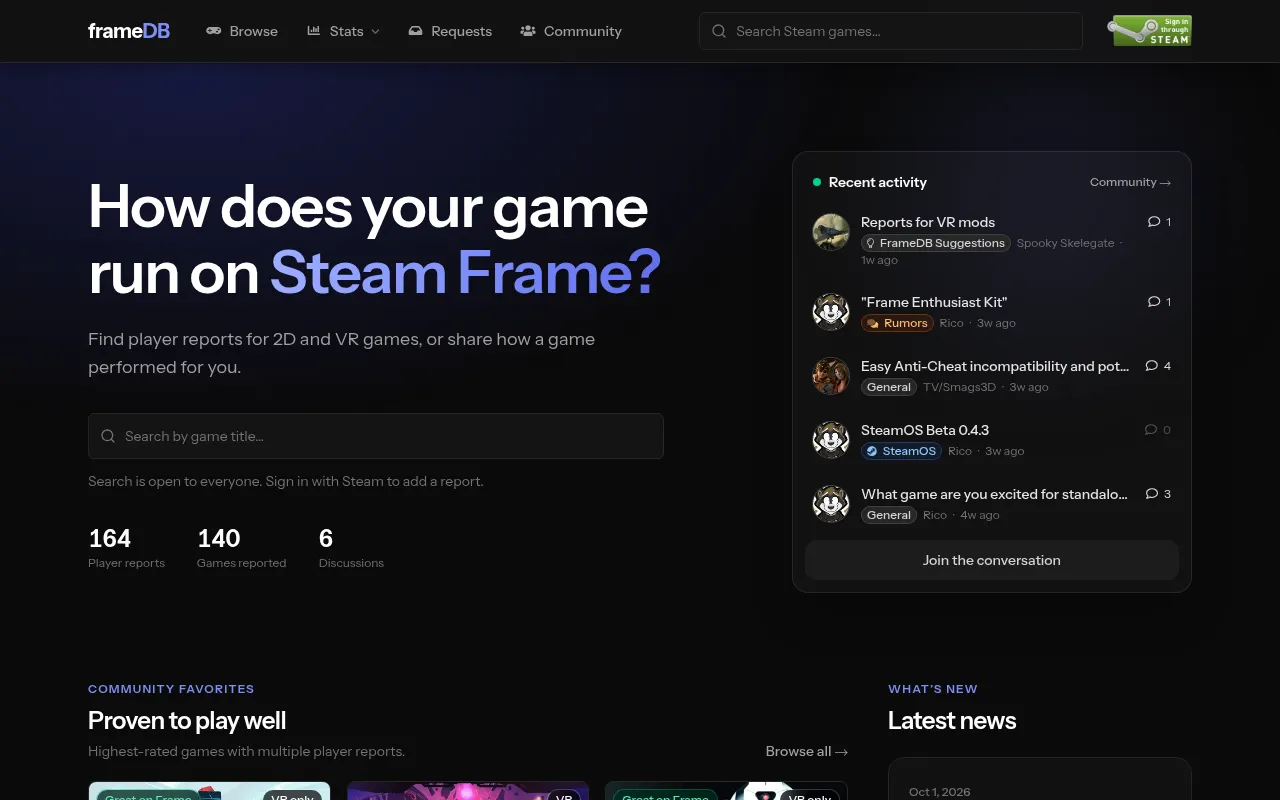Viewport: 1280px width, 800px height.
Task: Go to the Community nav item
Action: (x=571, y=31)
